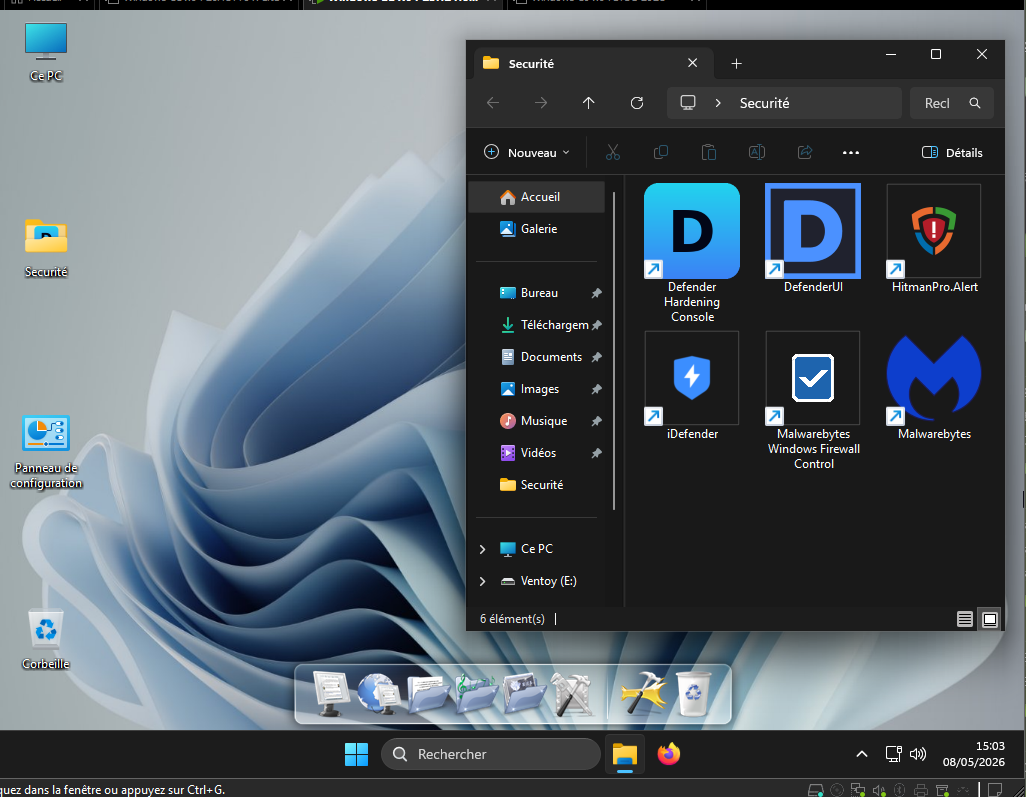Viewport: 1026px width, 797px height.
Task: Unpin Bureau from quick access
Action: tap(597, 293)
